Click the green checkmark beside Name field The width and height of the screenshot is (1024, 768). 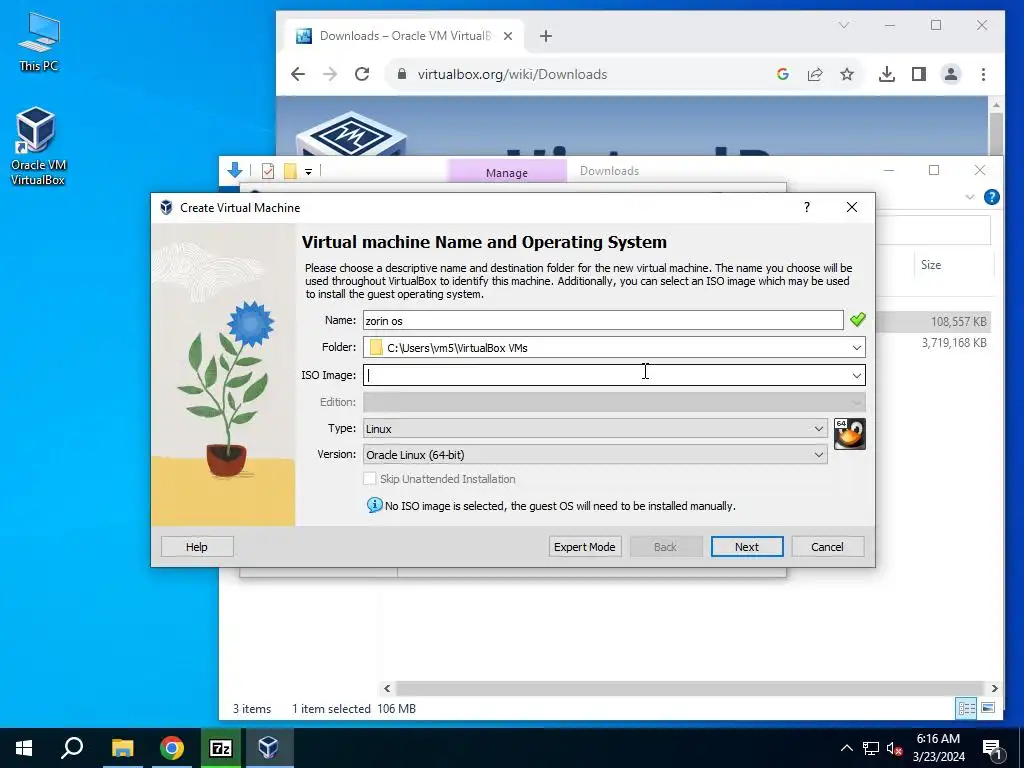857,319
